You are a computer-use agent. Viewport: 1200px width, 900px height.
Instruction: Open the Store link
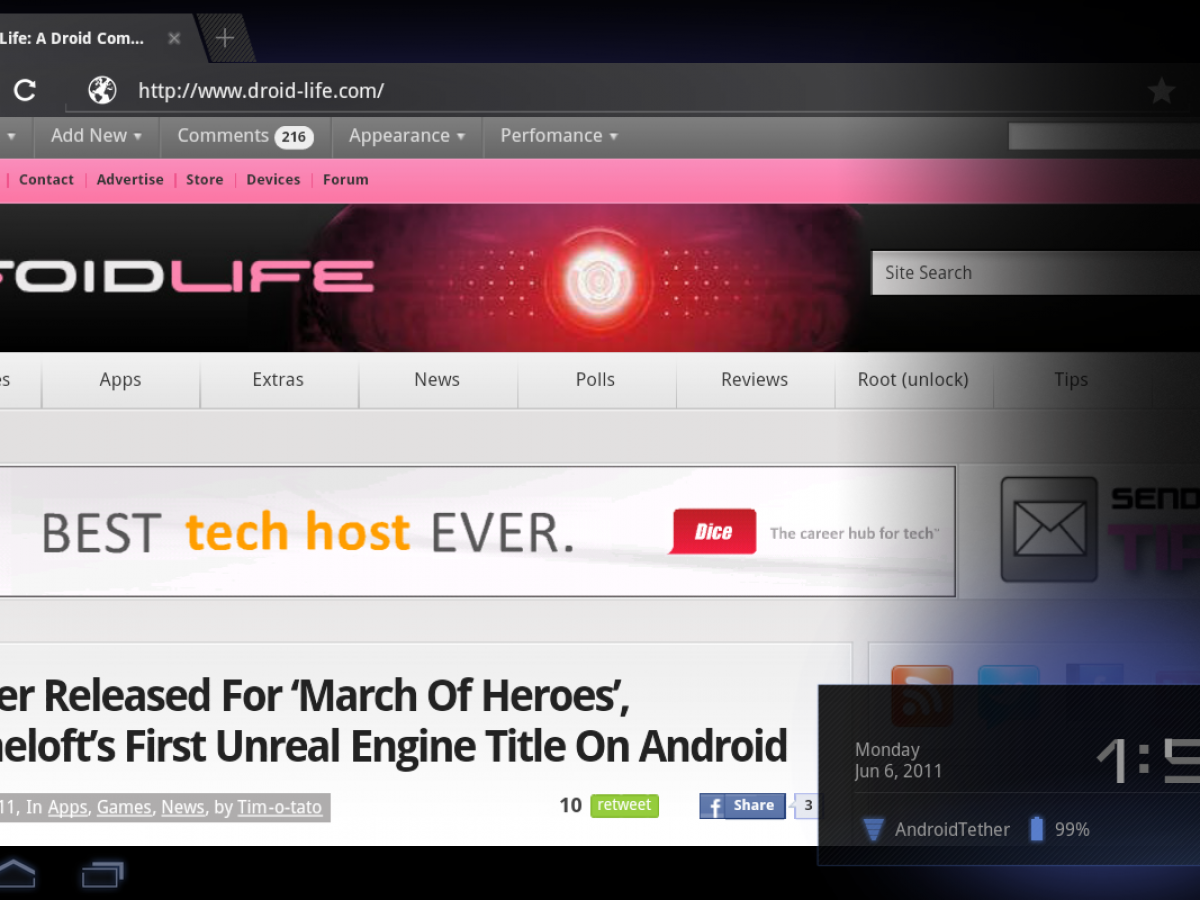(x=205, y=180)
